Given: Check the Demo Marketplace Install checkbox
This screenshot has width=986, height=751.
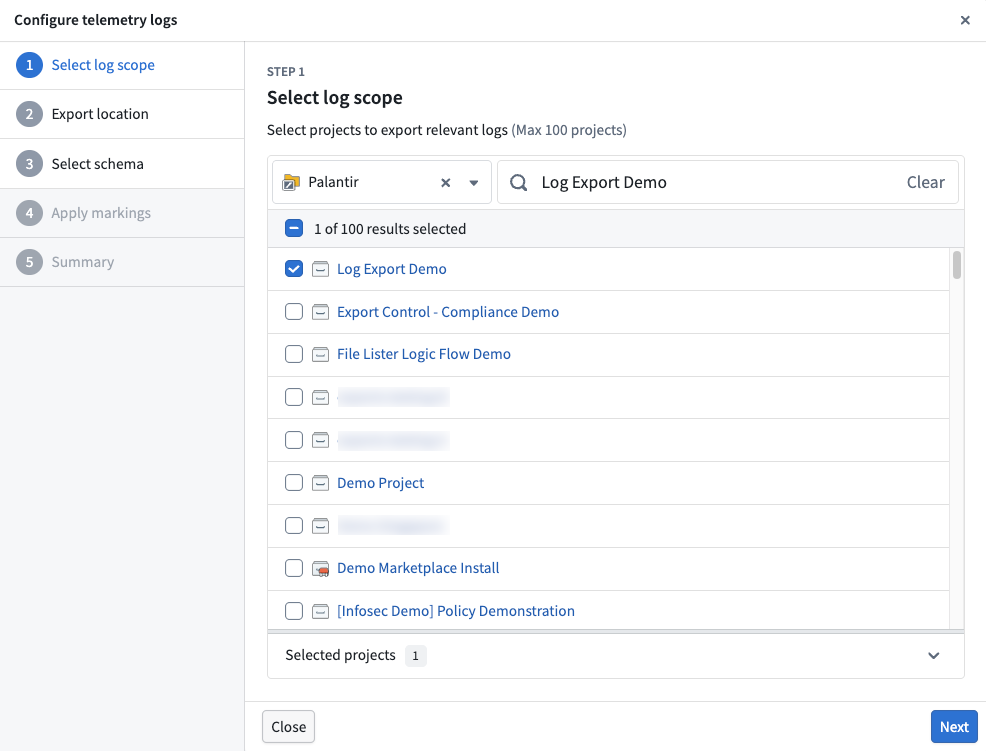Looking at the screenshot, I should point(294,568).
